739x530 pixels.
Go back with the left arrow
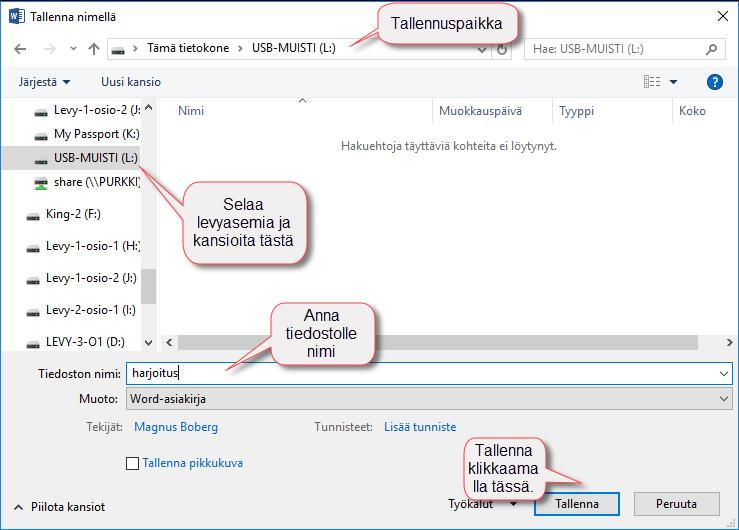pyautogui.click(x=20, y=49)
